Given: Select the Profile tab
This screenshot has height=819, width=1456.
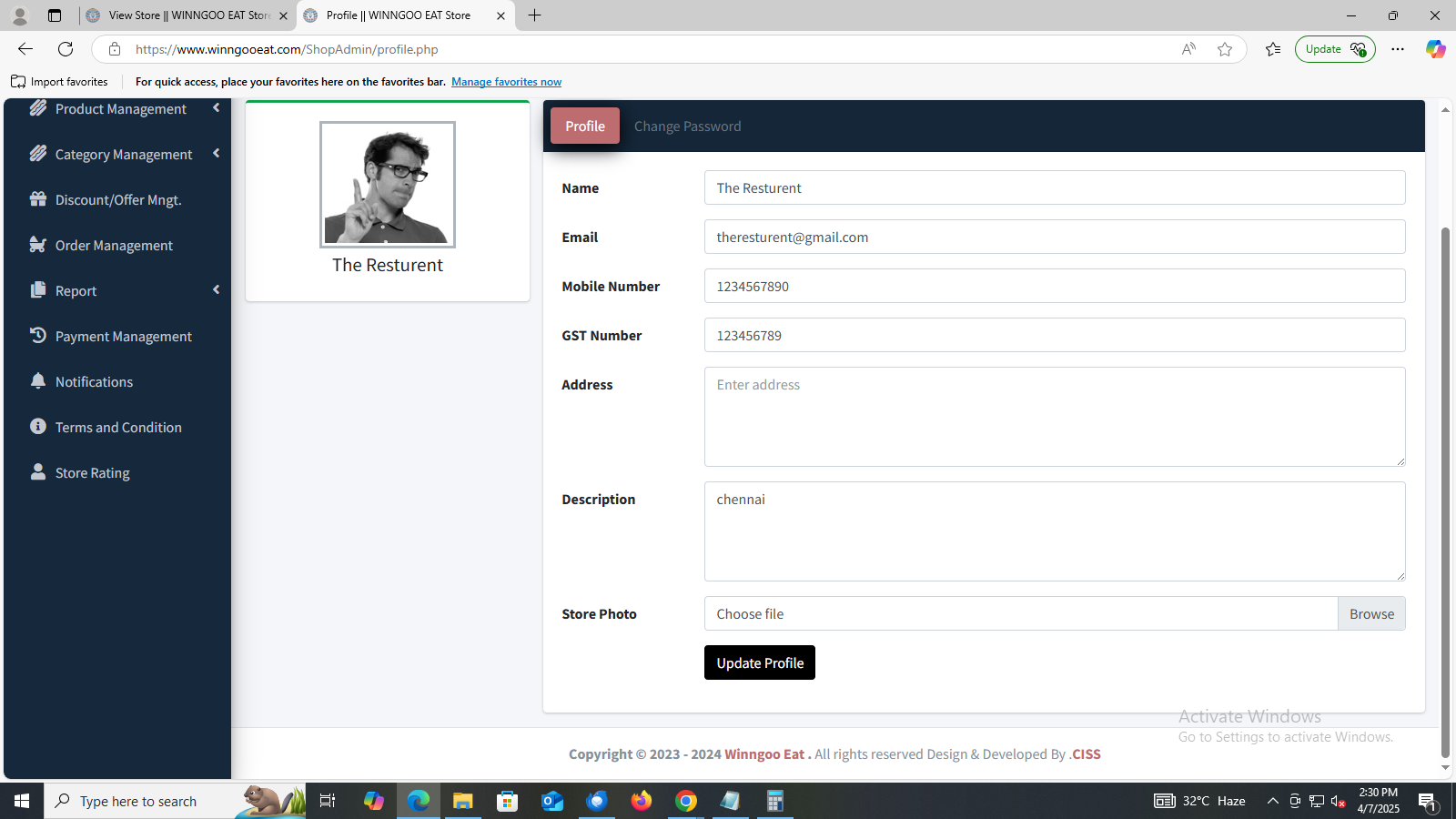Looking at the screenshot, I should (584, 126).
